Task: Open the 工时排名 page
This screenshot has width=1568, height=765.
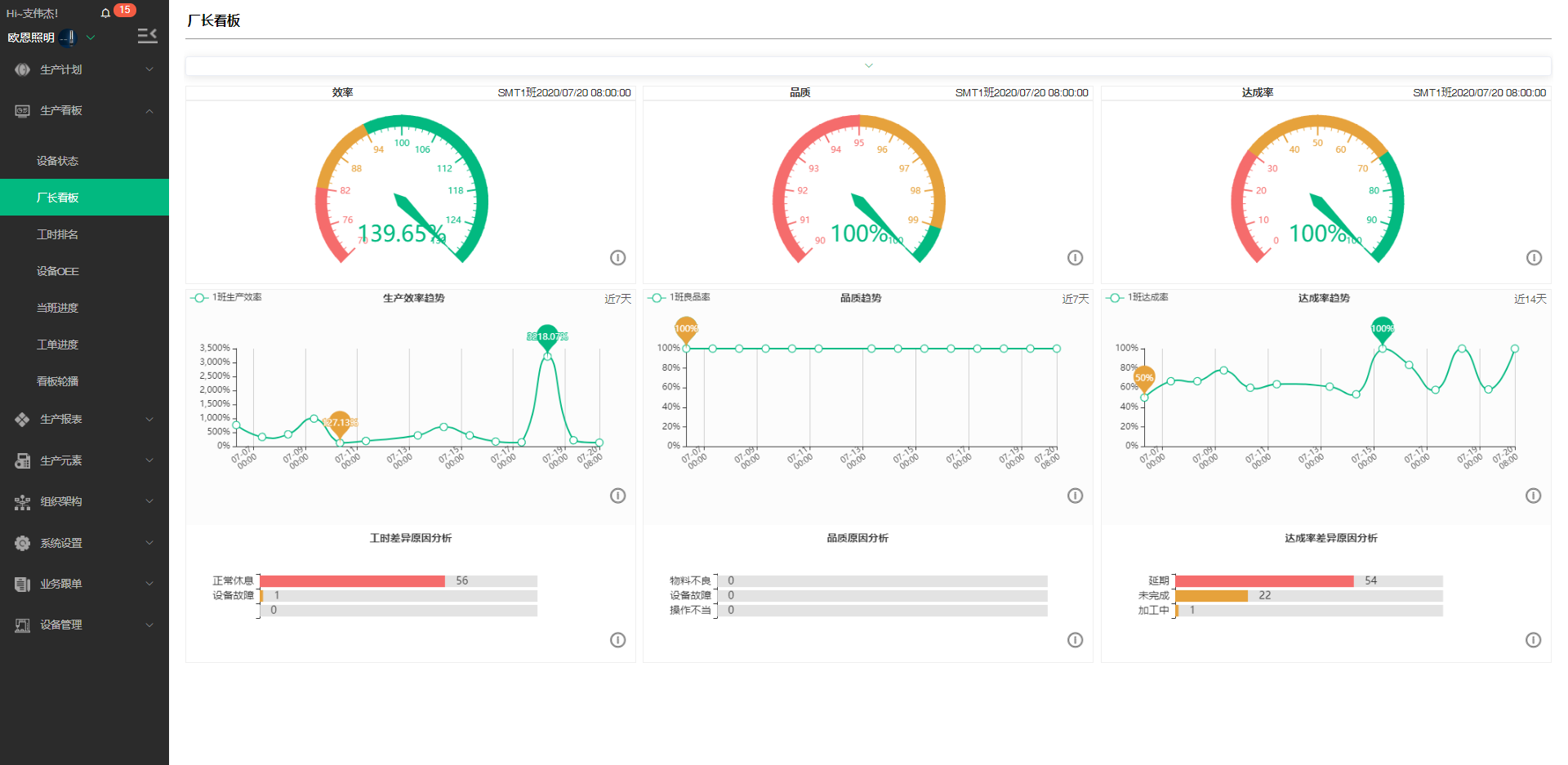Action: pyautogui.click(x=57, y=234)
